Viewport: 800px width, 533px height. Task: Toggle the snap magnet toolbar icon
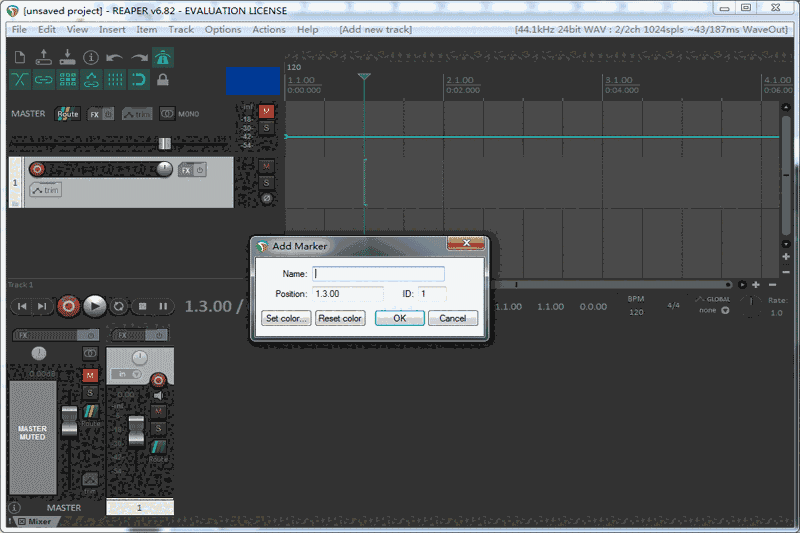point(139,79)
